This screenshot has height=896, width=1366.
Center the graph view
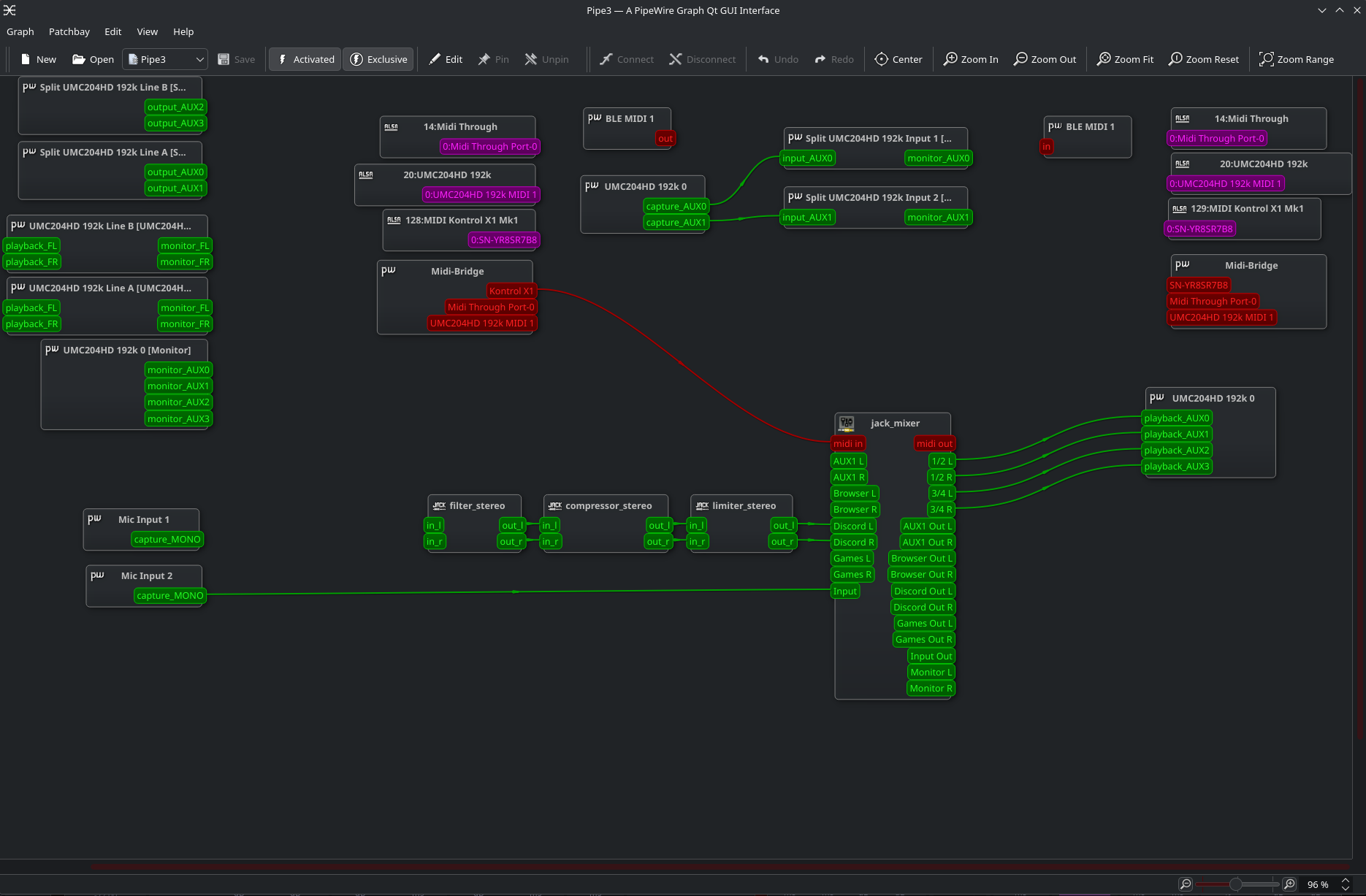coord(898,59)
